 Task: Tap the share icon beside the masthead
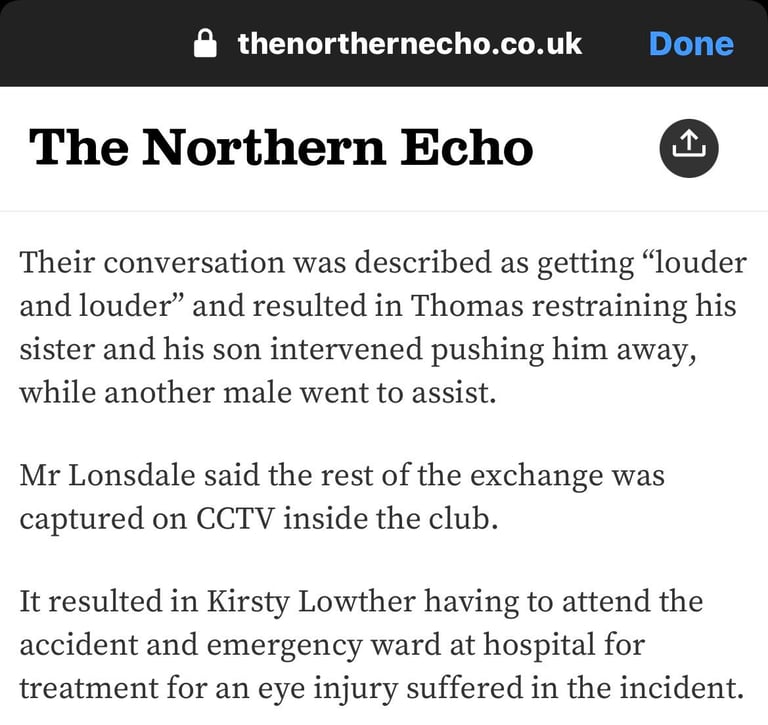(x=689, y=148)
